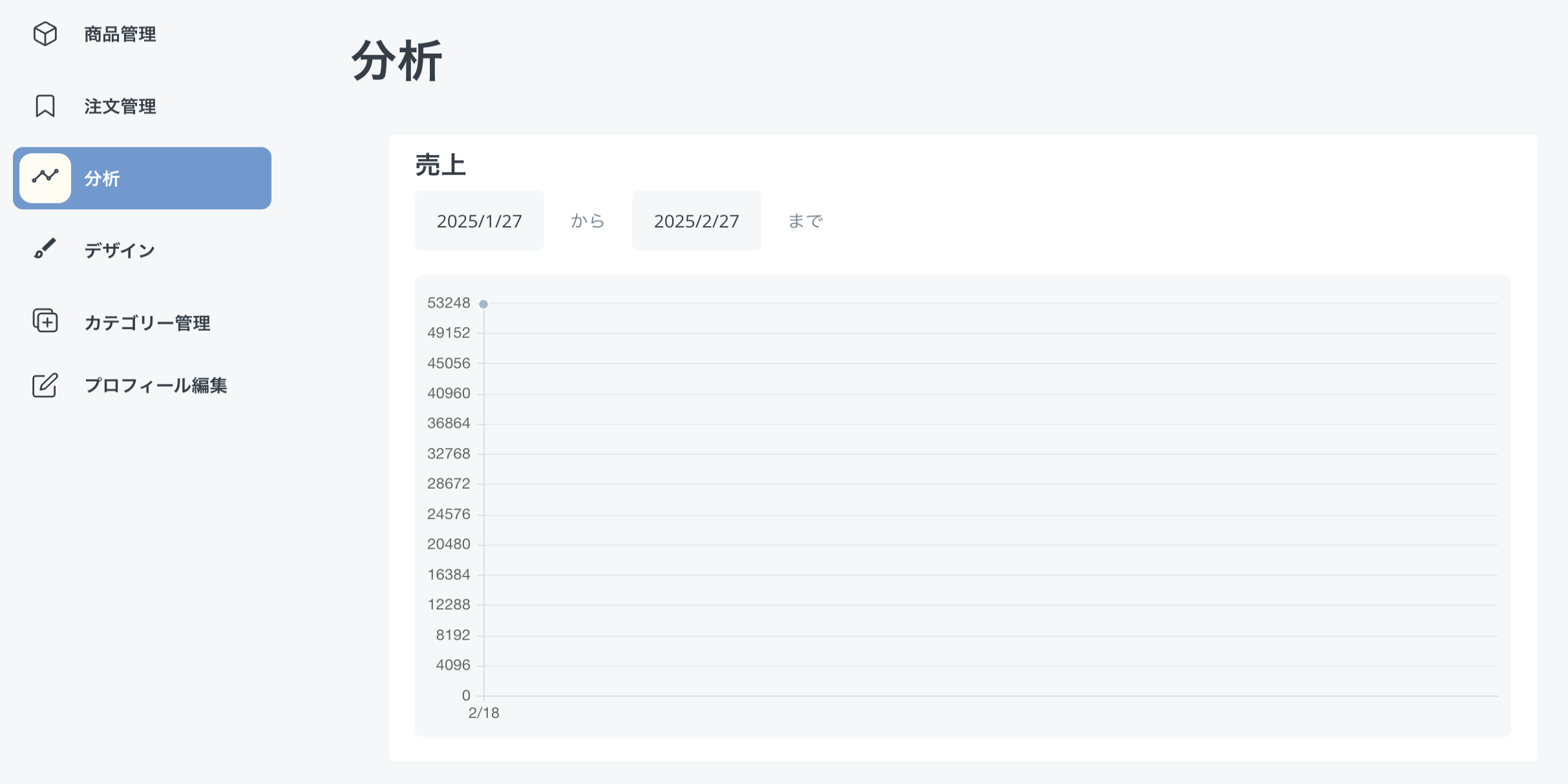Screen dimensions: 1568x784
Task: Go to 注文管理 text in sidebar
Action: click(x=120, y=107)
